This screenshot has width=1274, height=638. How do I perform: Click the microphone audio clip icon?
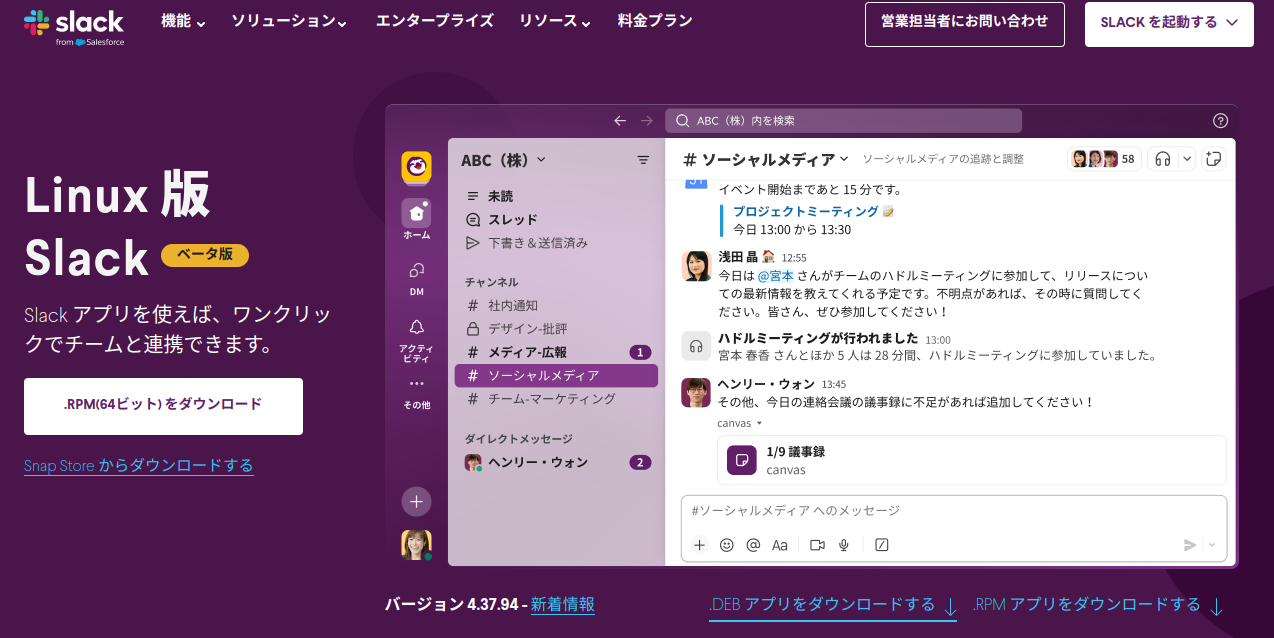(x=844, y=545)
